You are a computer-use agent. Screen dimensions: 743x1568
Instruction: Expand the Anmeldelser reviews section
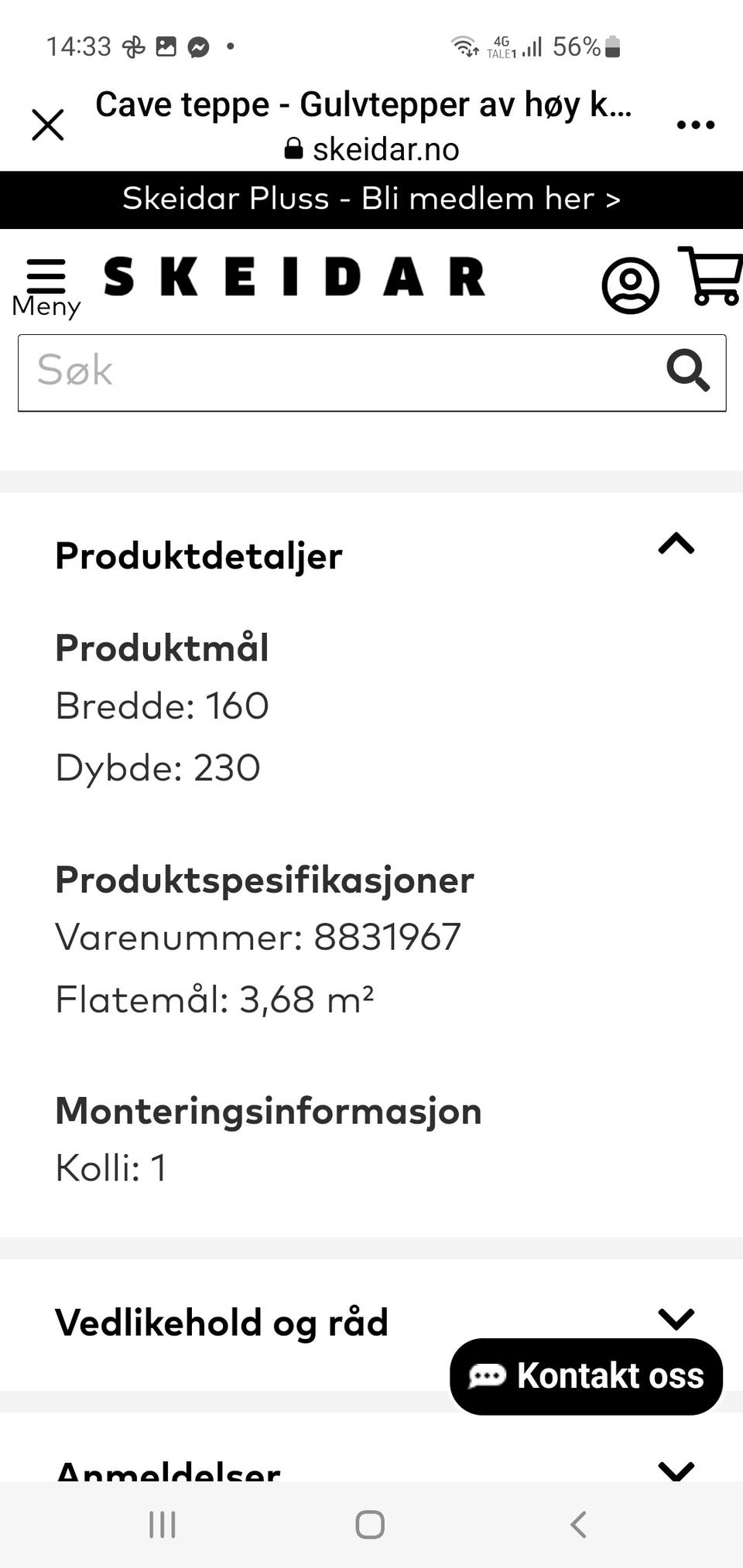pyautogui.click(x=676, y=1468)
